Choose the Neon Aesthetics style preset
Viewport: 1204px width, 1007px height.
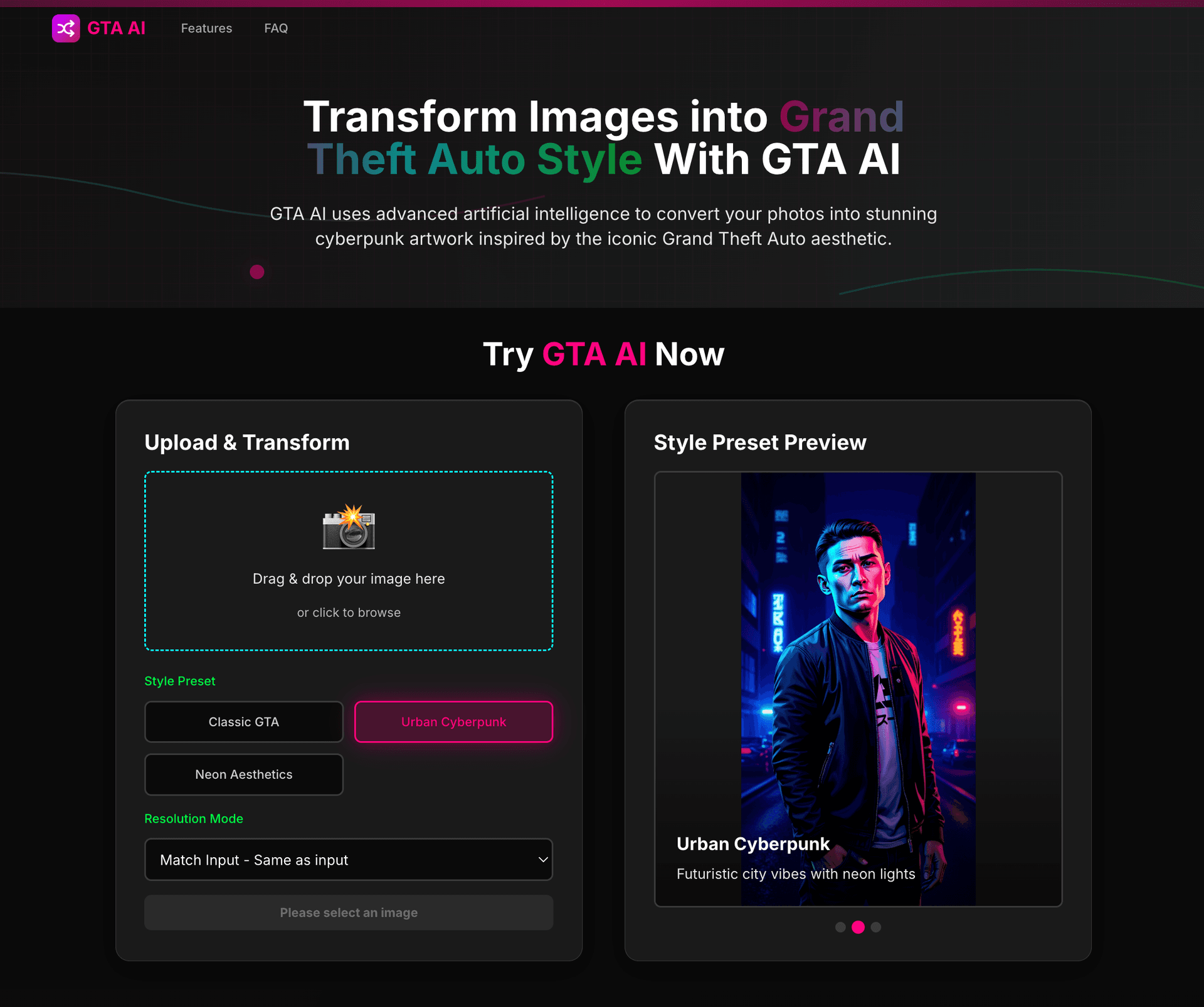coord(243,774)
